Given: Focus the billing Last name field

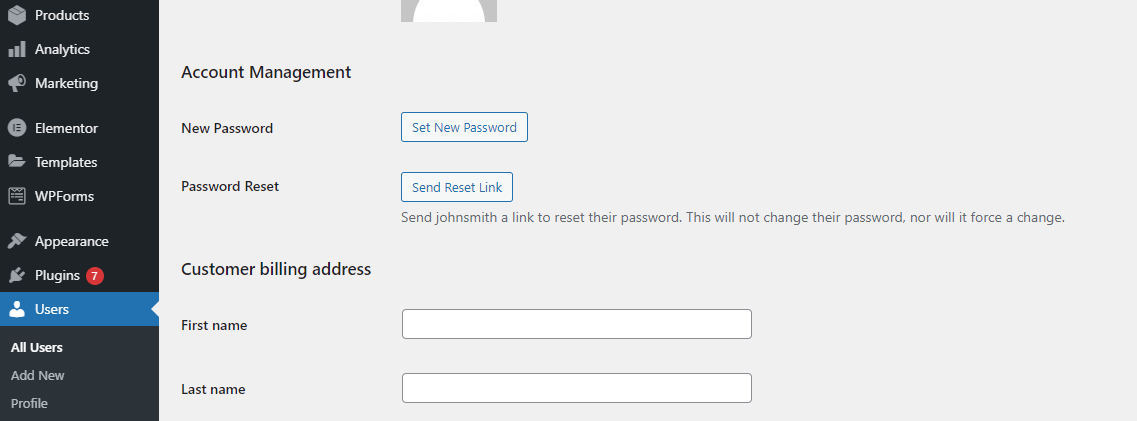Looking at the screenshot, I should [x=576, y=388].
